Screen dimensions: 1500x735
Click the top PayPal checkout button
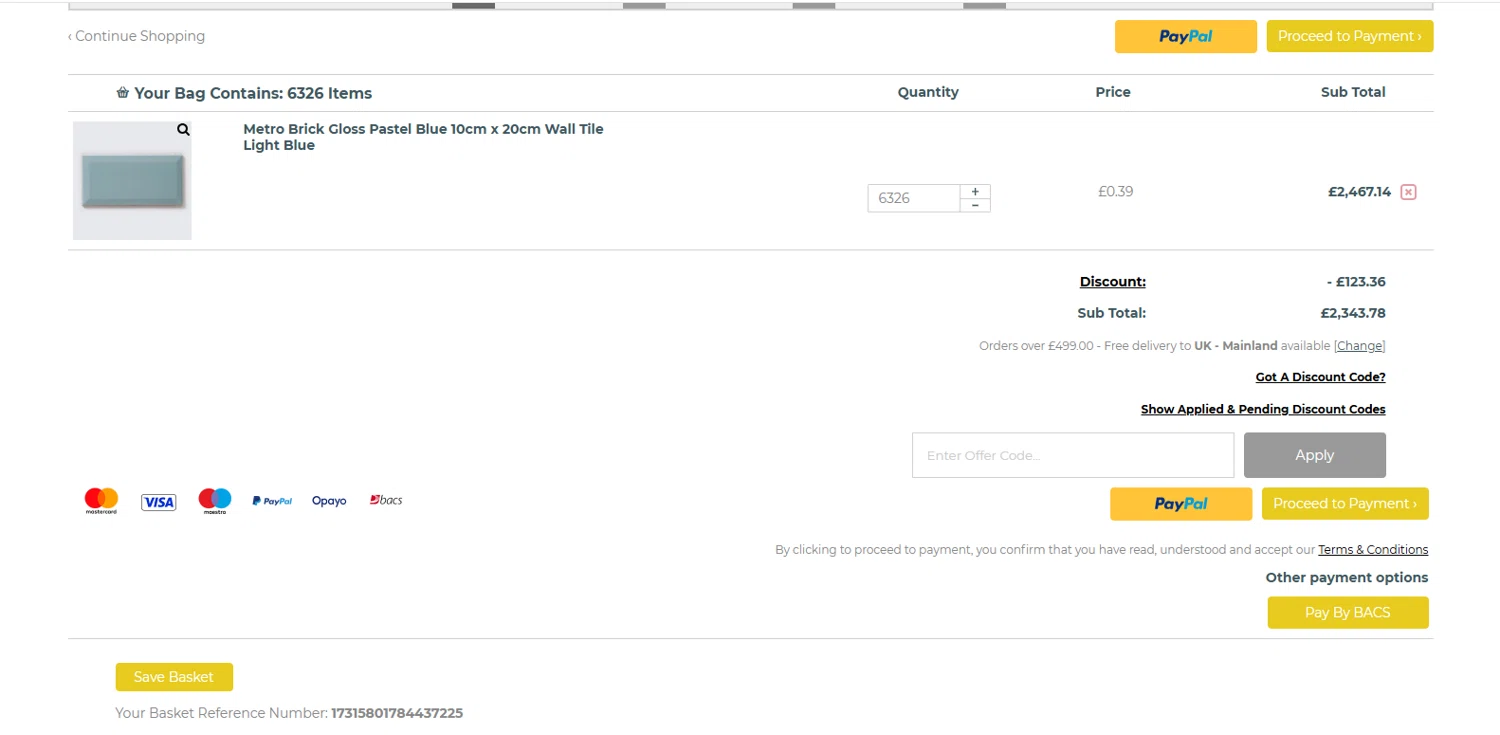(x=1185, y=37)
